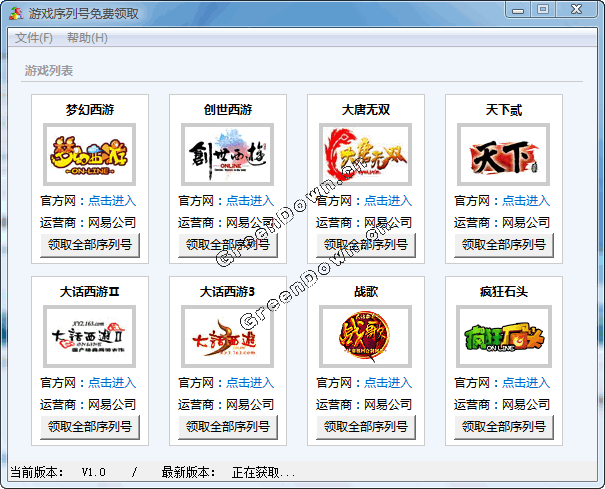Click the 大唐无双 game logo image
The width and height of the screenshot is (605, 489).
(x=365, y=154)
